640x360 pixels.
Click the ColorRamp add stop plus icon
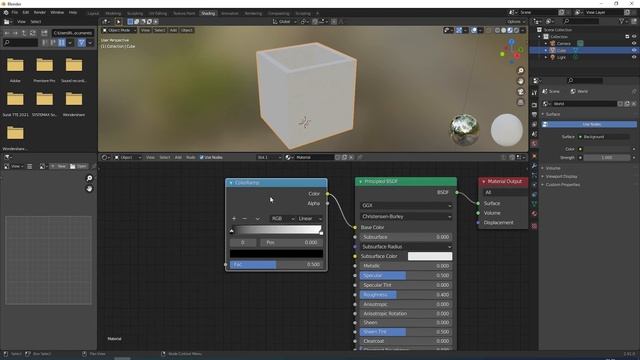click(234, 219)
